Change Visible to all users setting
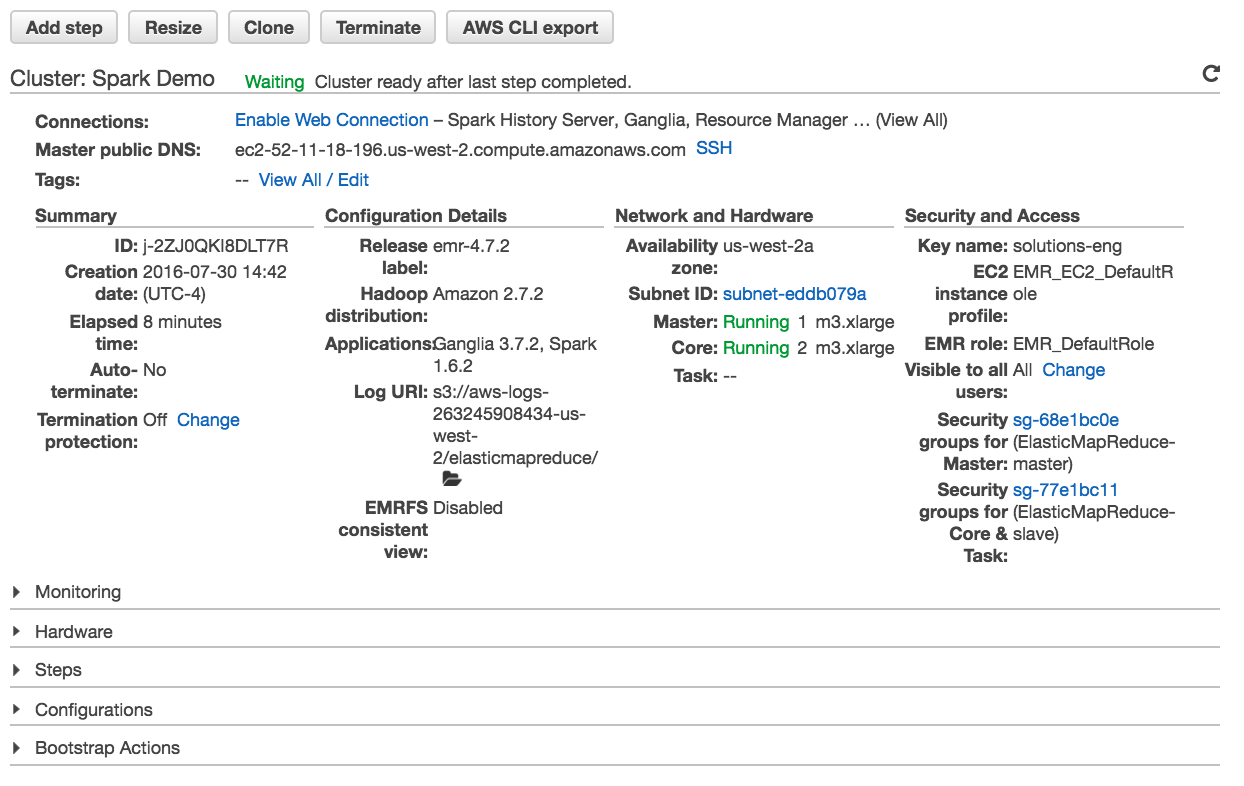Screen dimensions: 1244x786 (x=1073, y=370)
